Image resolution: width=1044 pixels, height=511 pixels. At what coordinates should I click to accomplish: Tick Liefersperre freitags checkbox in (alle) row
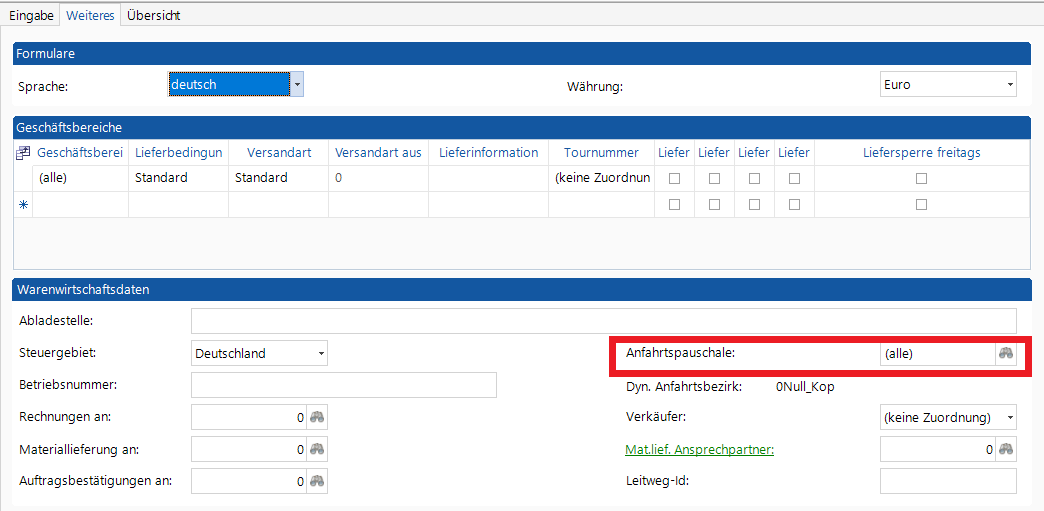(x=921, y=178)
